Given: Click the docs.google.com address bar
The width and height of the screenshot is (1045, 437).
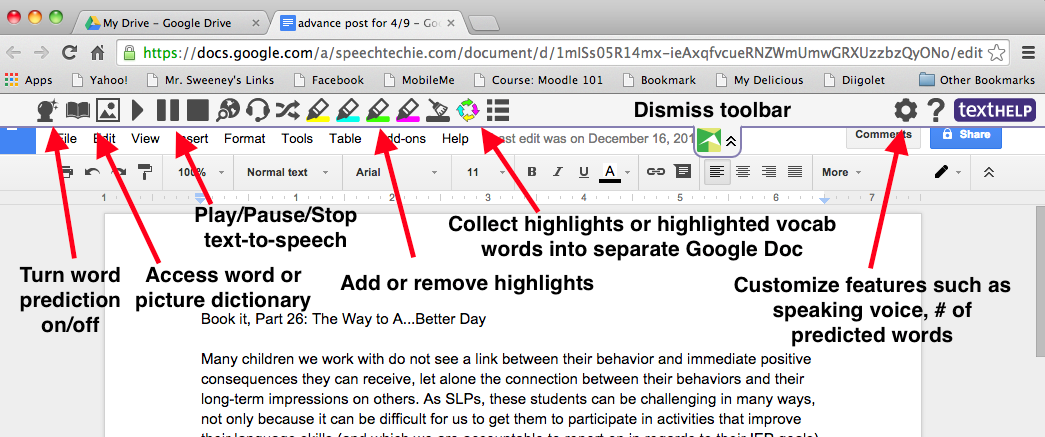Looking at the screenshot, I should (564, 52).
